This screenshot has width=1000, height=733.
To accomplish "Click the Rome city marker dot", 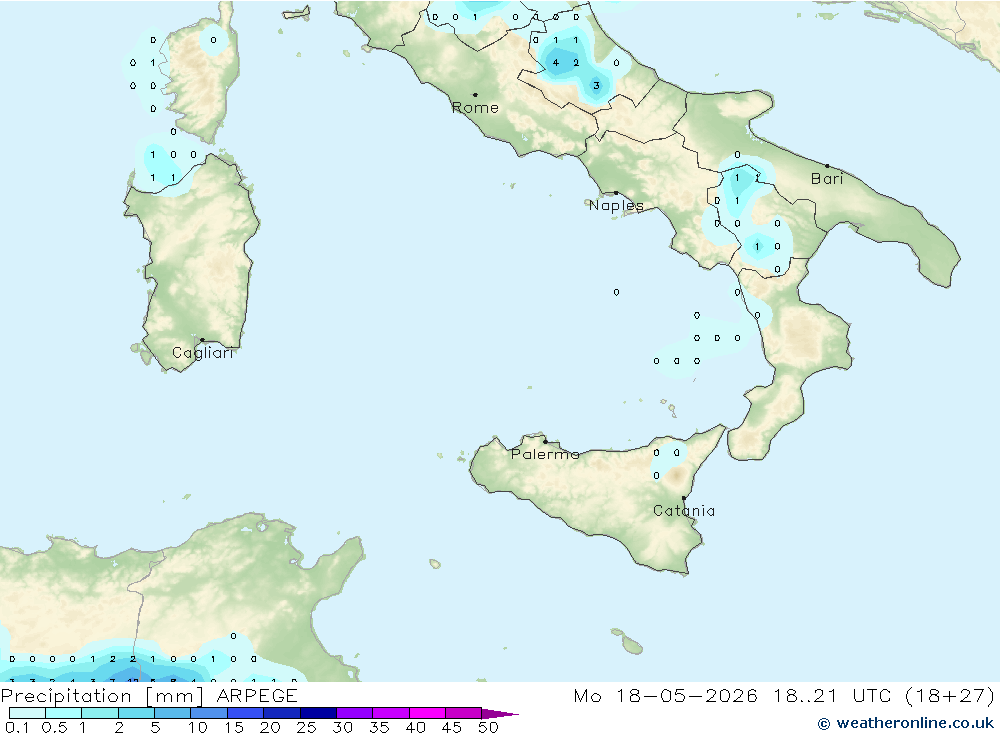I will pos(475,94).
